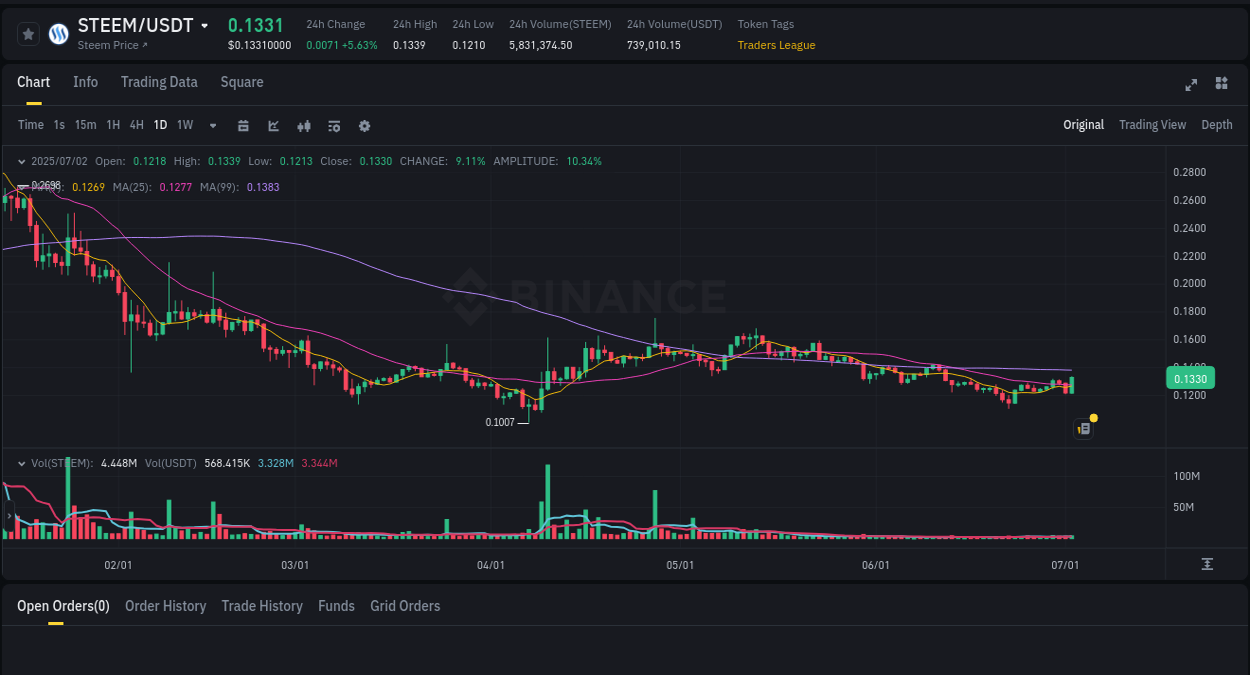The width and height of the screenshot is (1250, 675).
Task: Switch chart to Trading View mode
Action: (x=1152, y=125)
